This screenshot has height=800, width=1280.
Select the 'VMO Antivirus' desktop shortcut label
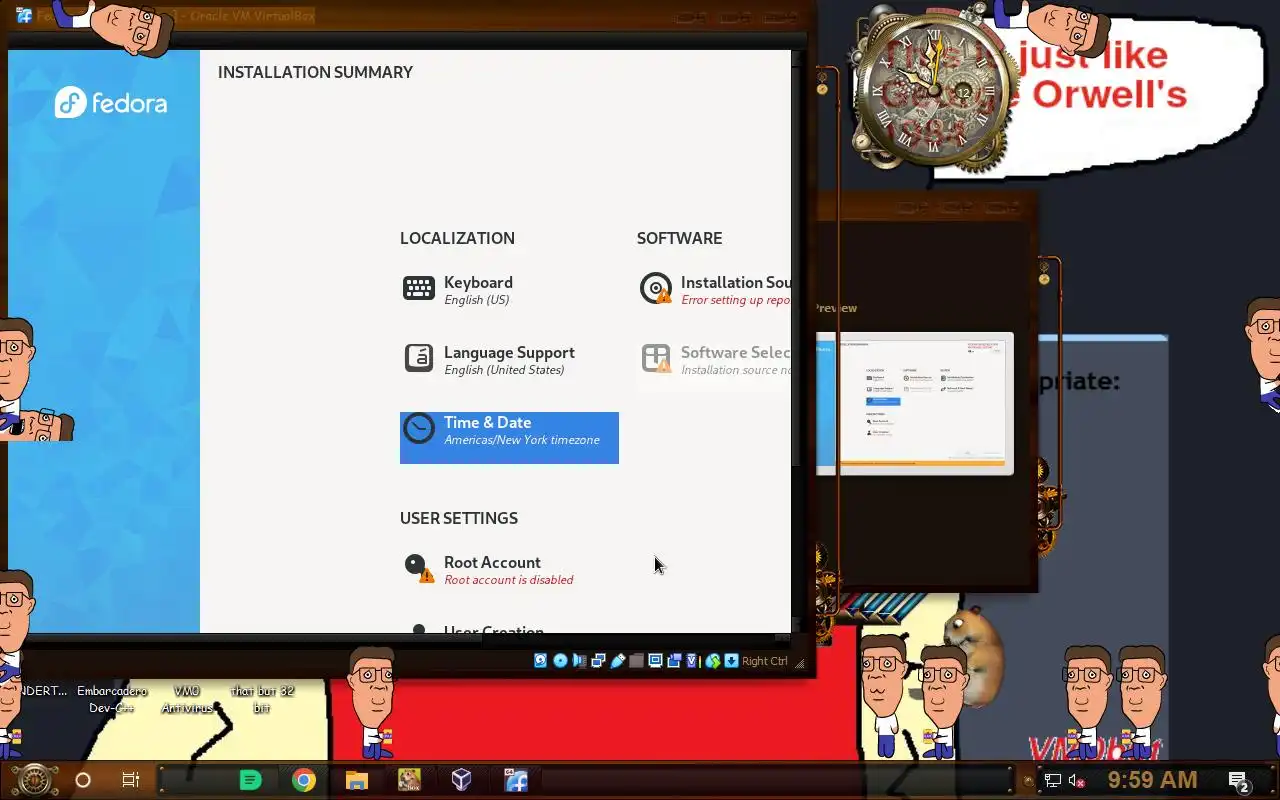pyautogui.click(x=187, y=699)
